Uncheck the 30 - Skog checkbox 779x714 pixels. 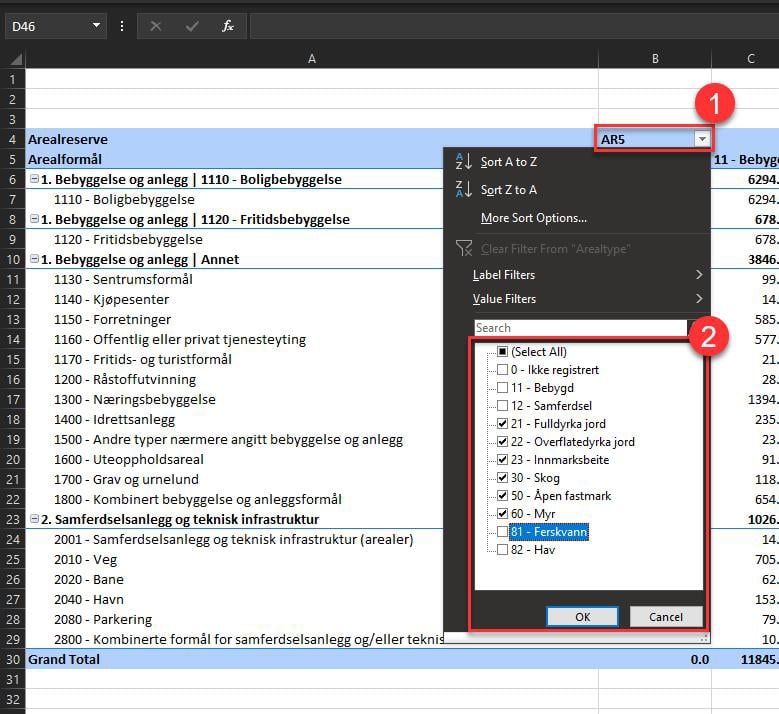(503, 478)
